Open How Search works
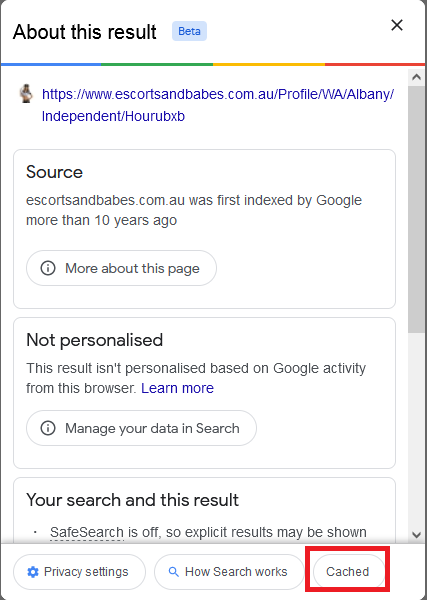The height and width of the screenshot is (600, 427). (x=229, y=572)
